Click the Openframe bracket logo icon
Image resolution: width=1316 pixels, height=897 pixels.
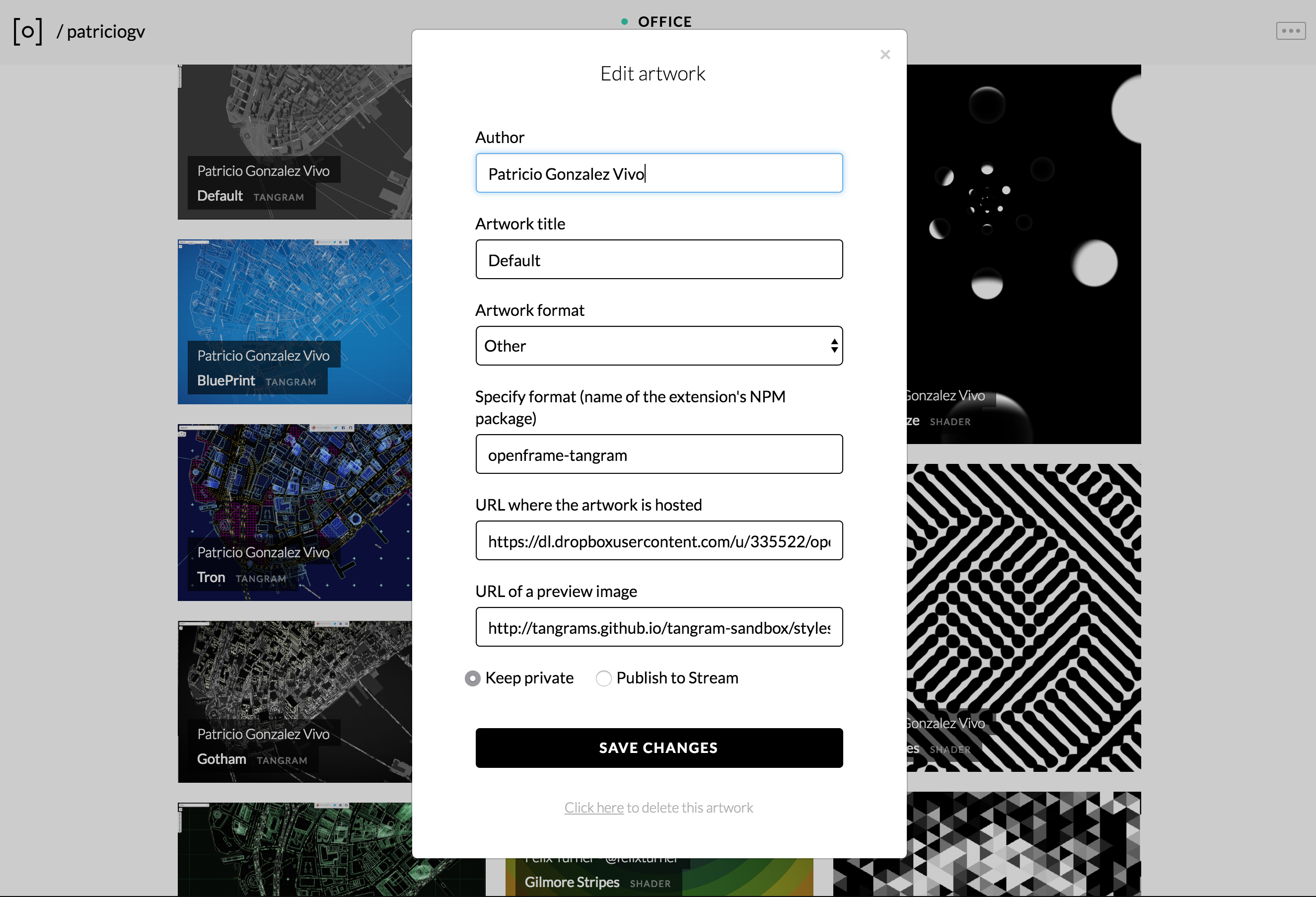pos(28,31)
